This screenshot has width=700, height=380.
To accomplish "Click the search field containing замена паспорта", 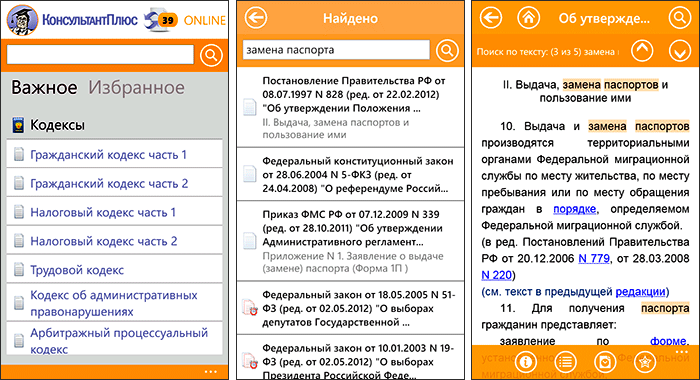I will (x=336, y=50).
